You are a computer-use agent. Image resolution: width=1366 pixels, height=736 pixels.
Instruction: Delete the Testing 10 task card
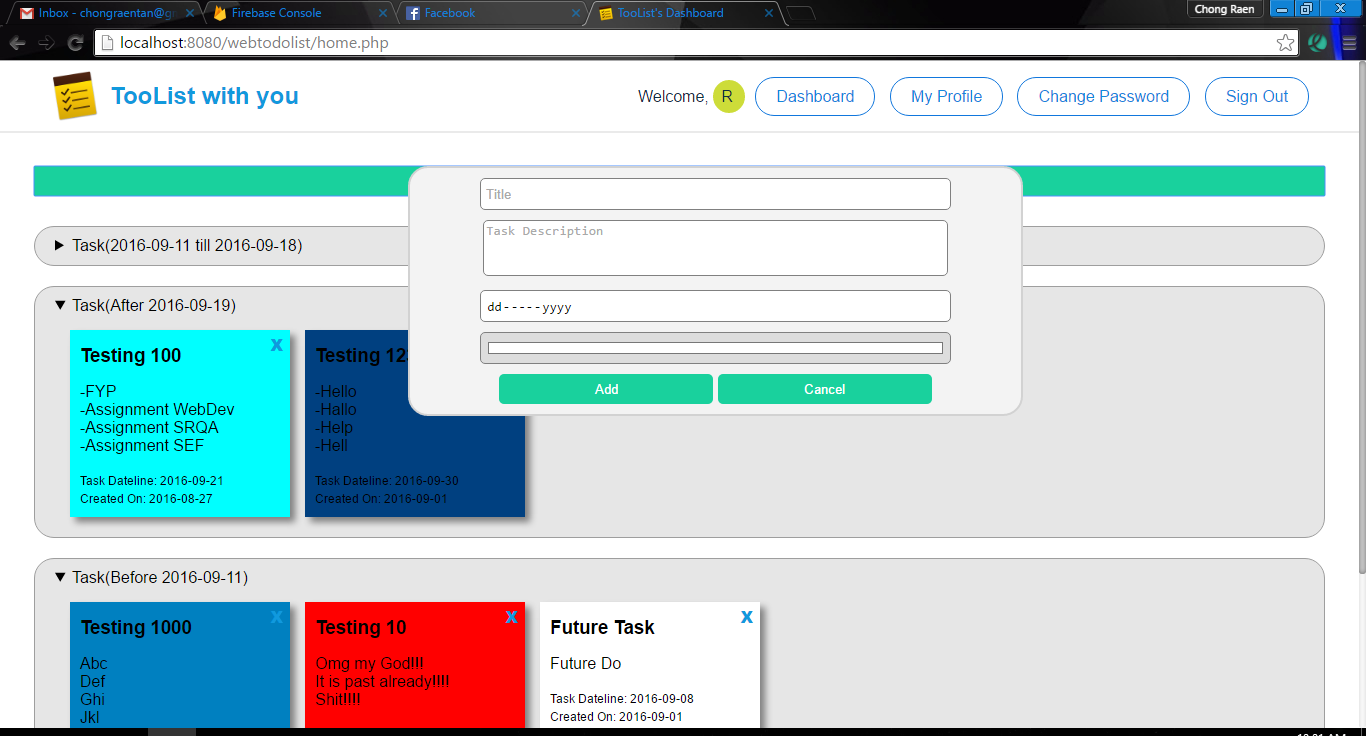click(512, 617)
